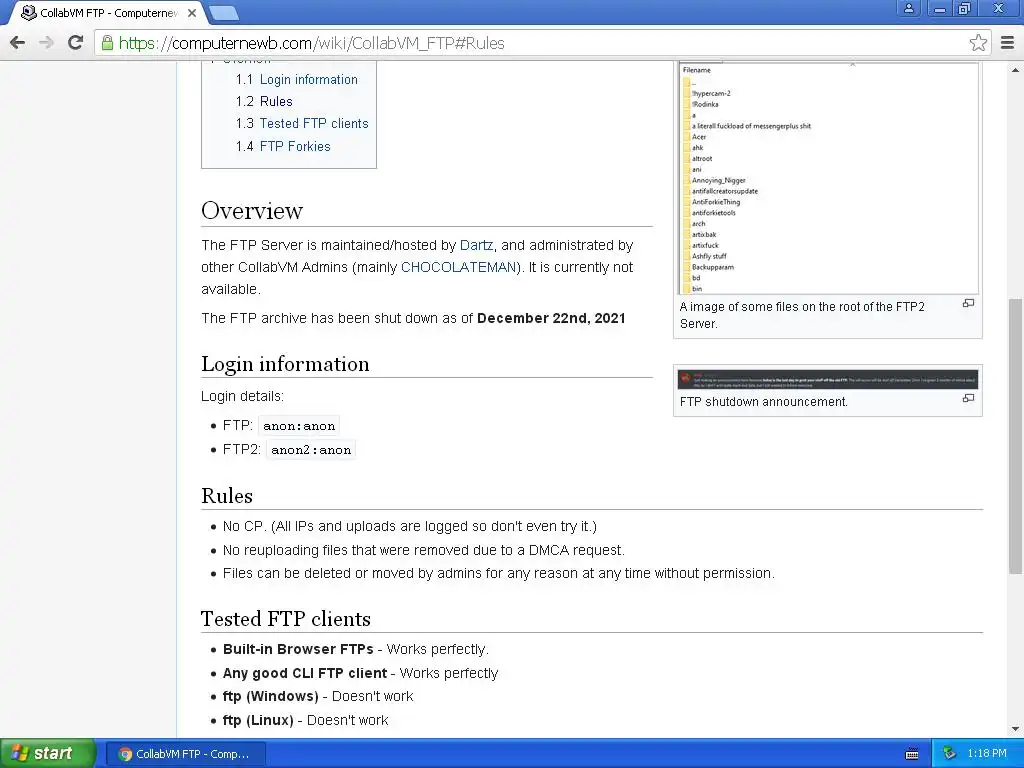The height and width of the screenshot is (768, 1024).
Task: Click the FTP shutdown announcement caption
Action: 763,402
